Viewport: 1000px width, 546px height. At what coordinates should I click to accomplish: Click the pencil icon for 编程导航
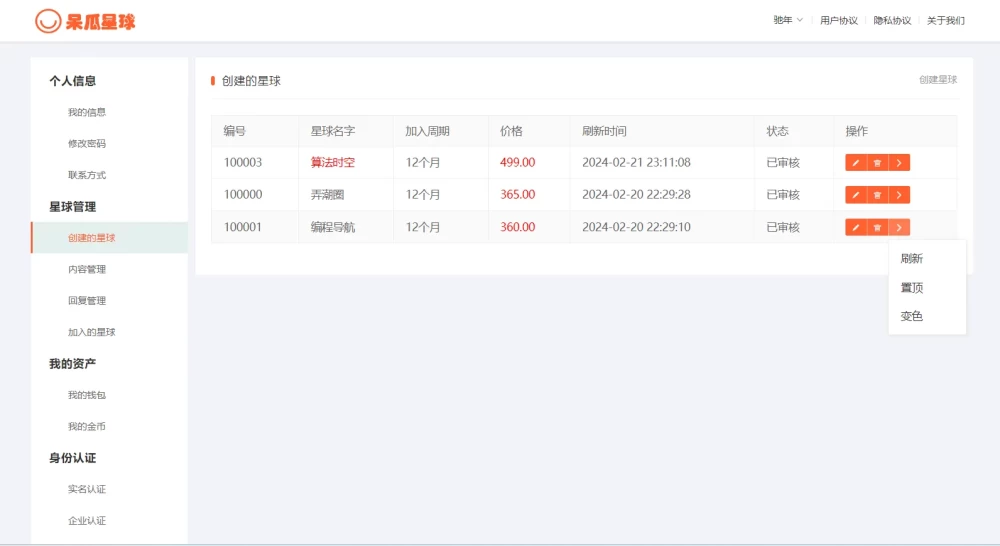pos(856,227)
